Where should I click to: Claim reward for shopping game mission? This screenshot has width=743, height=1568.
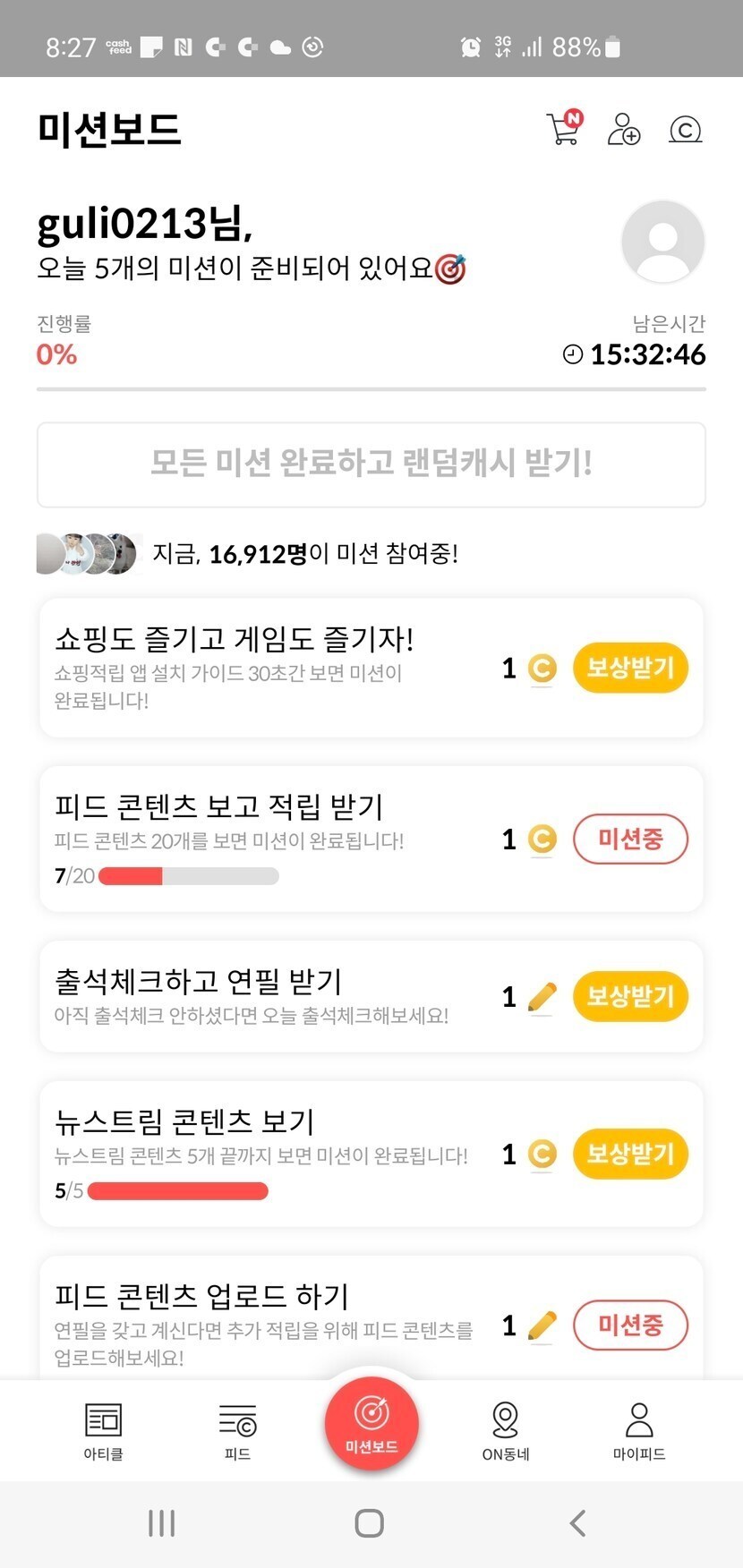point(630,668)
